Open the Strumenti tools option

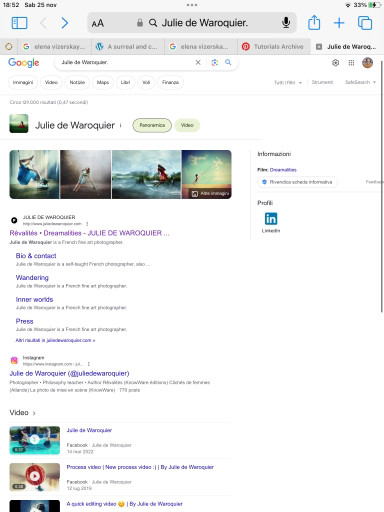pyautogui.click(x=322, y=82)
